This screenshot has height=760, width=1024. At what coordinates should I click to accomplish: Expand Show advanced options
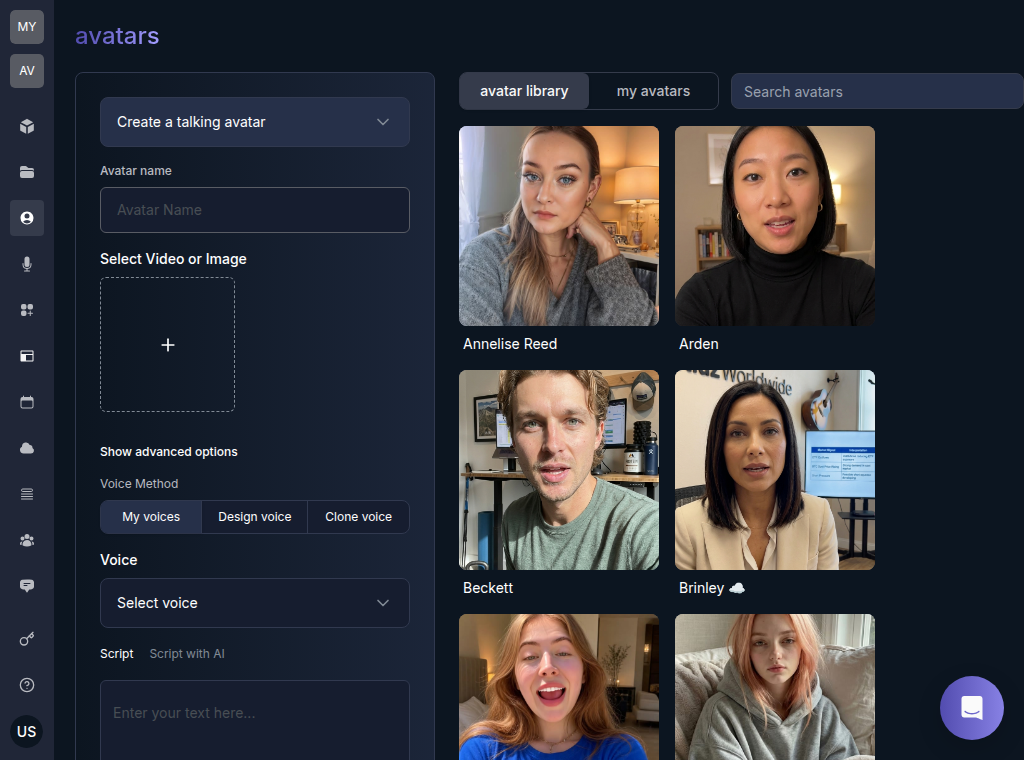tap(168, 452)
